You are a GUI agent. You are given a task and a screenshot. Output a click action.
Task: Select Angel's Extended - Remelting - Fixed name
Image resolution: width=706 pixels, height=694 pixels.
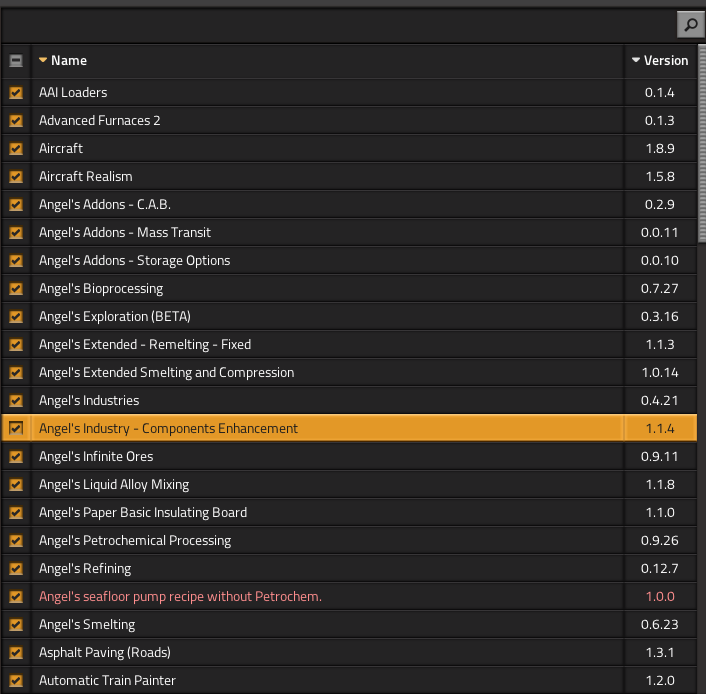pos(145,344)
